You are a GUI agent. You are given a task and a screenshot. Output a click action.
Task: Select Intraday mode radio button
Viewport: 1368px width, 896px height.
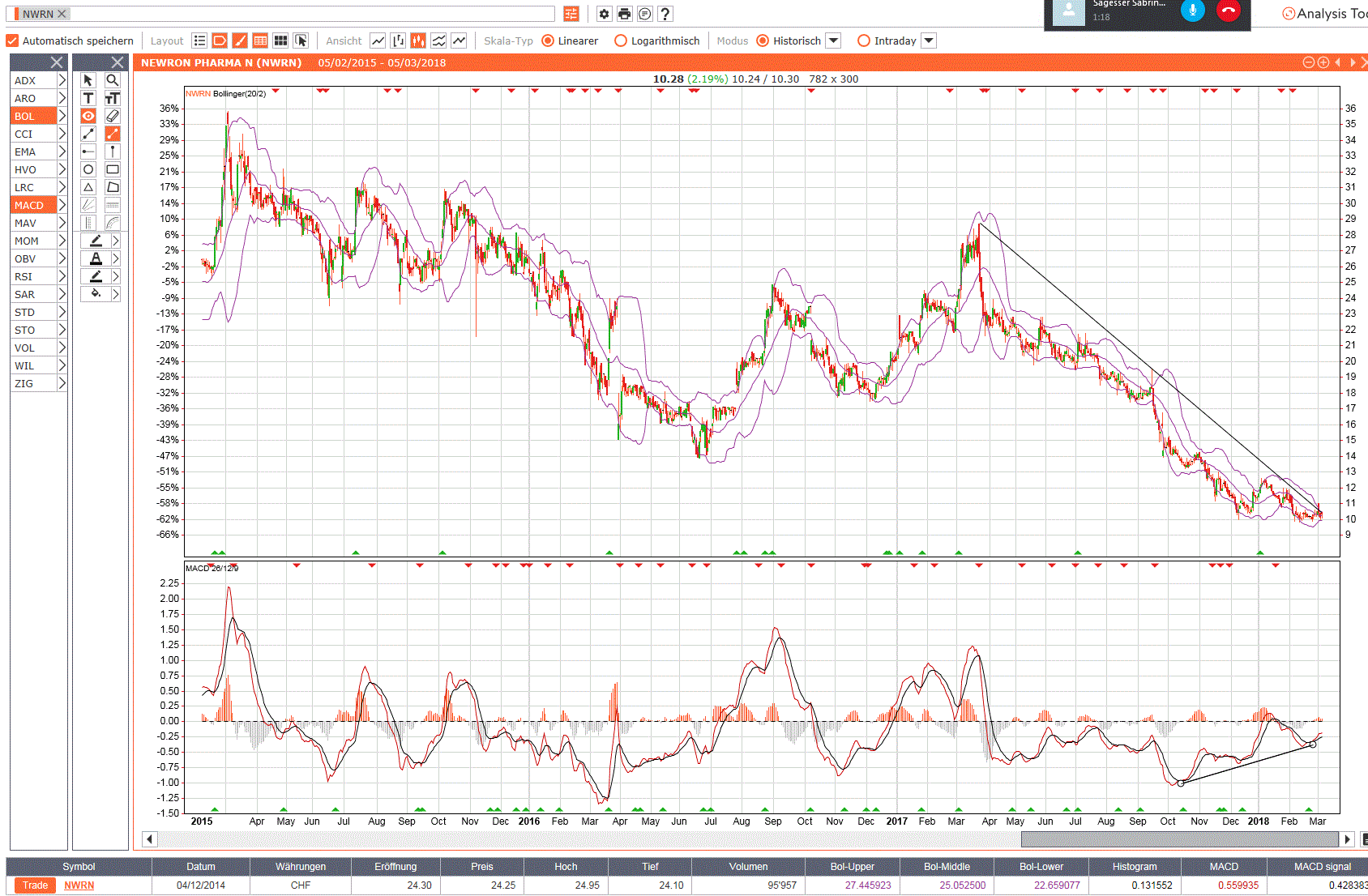[864, 41]
